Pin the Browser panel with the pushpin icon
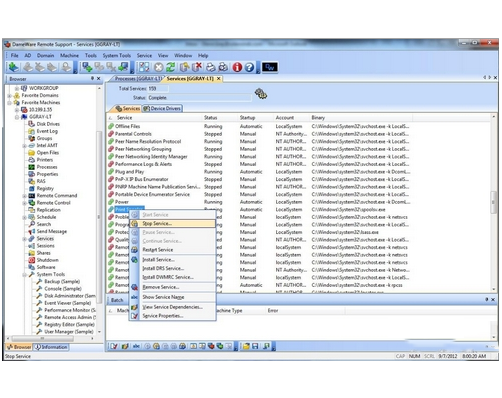 coord(92,79)
